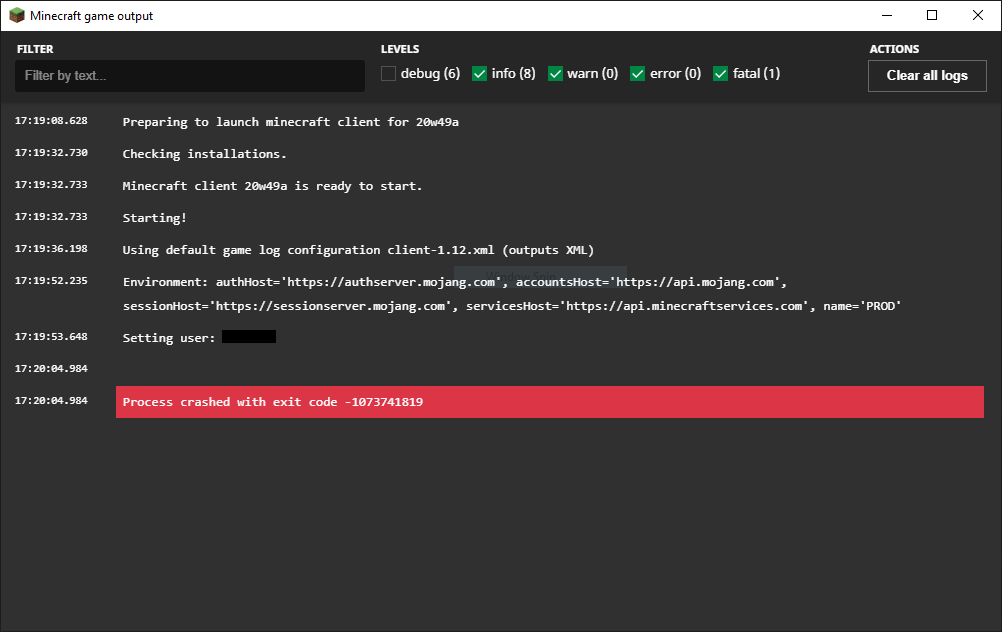Maximize the Minecraft game output window
Screen dimensions: 1002x632
[932, 15]
